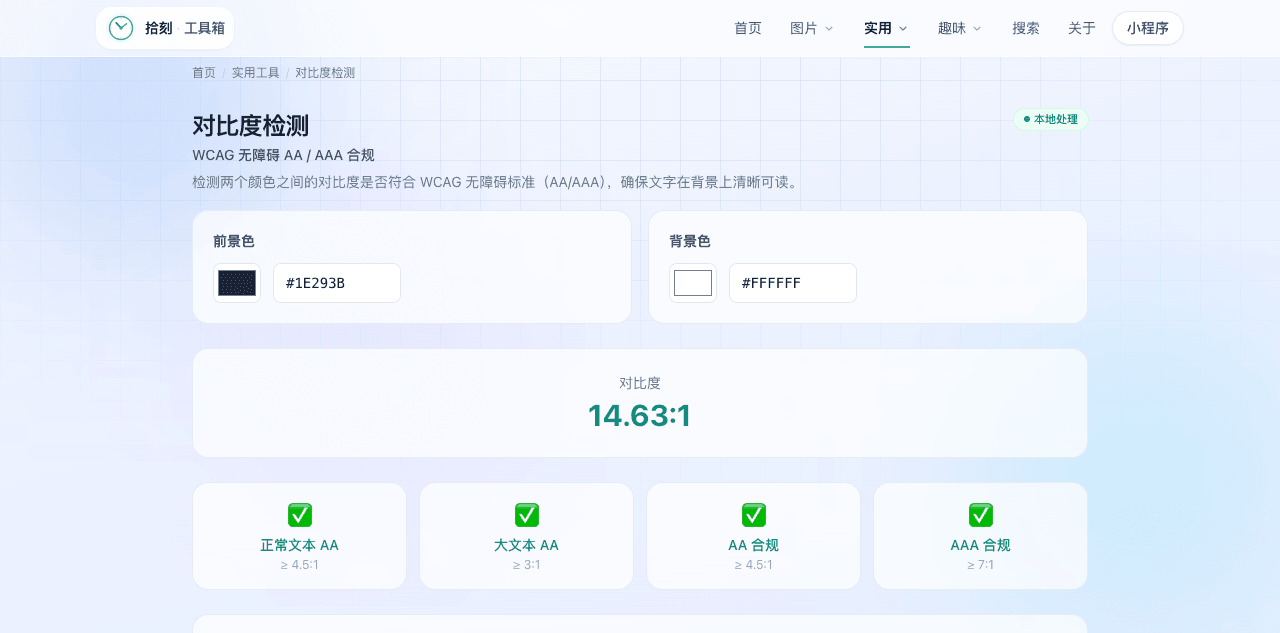
Task: Click the ≥ 7:1 threshold text
Action: pyautogui.click(x=981, y=565)
